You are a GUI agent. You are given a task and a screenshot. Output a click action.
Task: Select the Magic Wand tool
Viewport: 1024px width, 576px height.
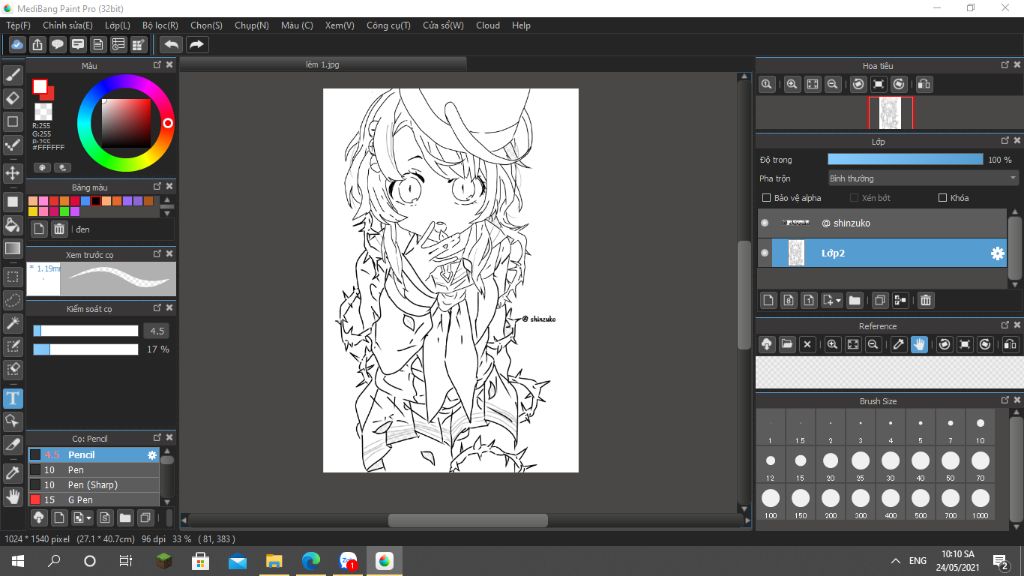(x=12, y=323)
